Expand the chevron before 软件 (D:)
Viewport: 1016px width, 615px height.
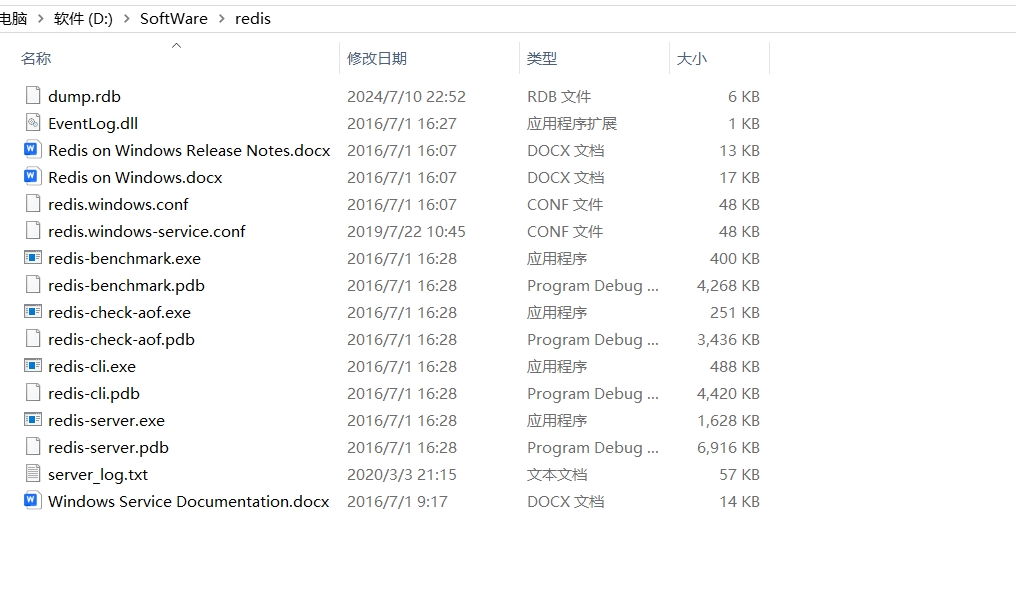coord(40,19)
